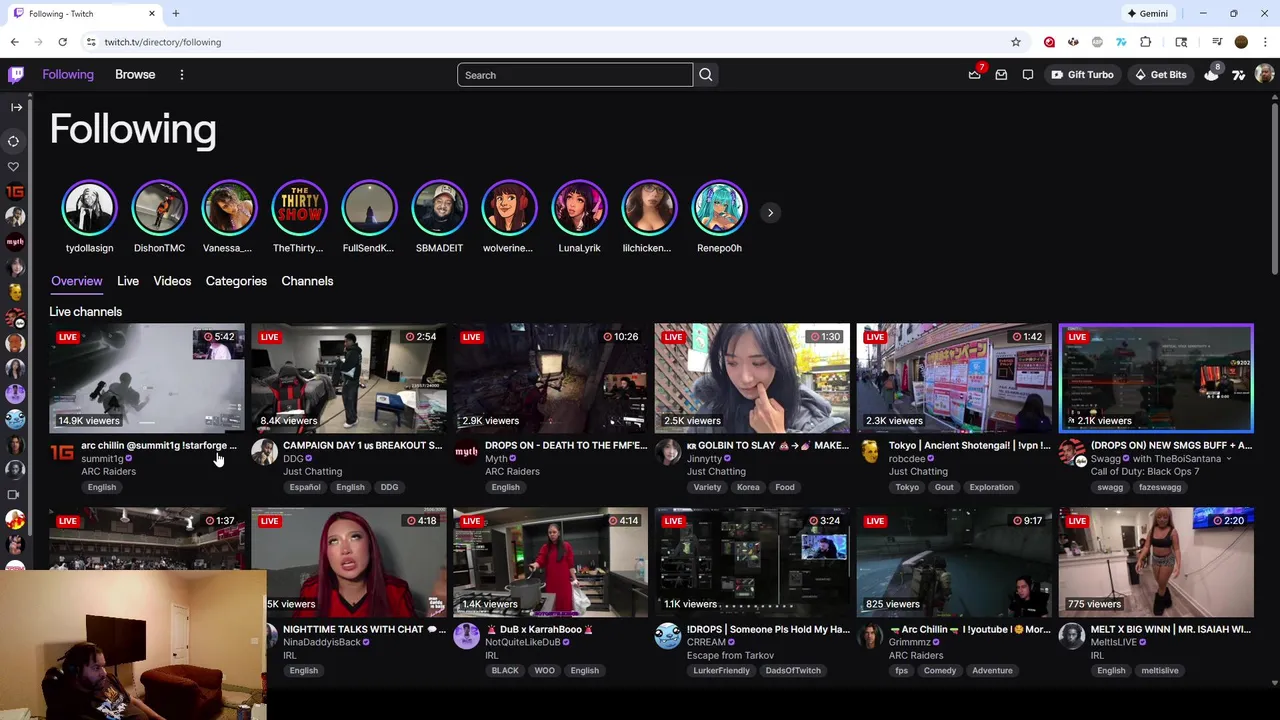
Task: Open TheThirty Show story avatar
Action: coord(299,208)
